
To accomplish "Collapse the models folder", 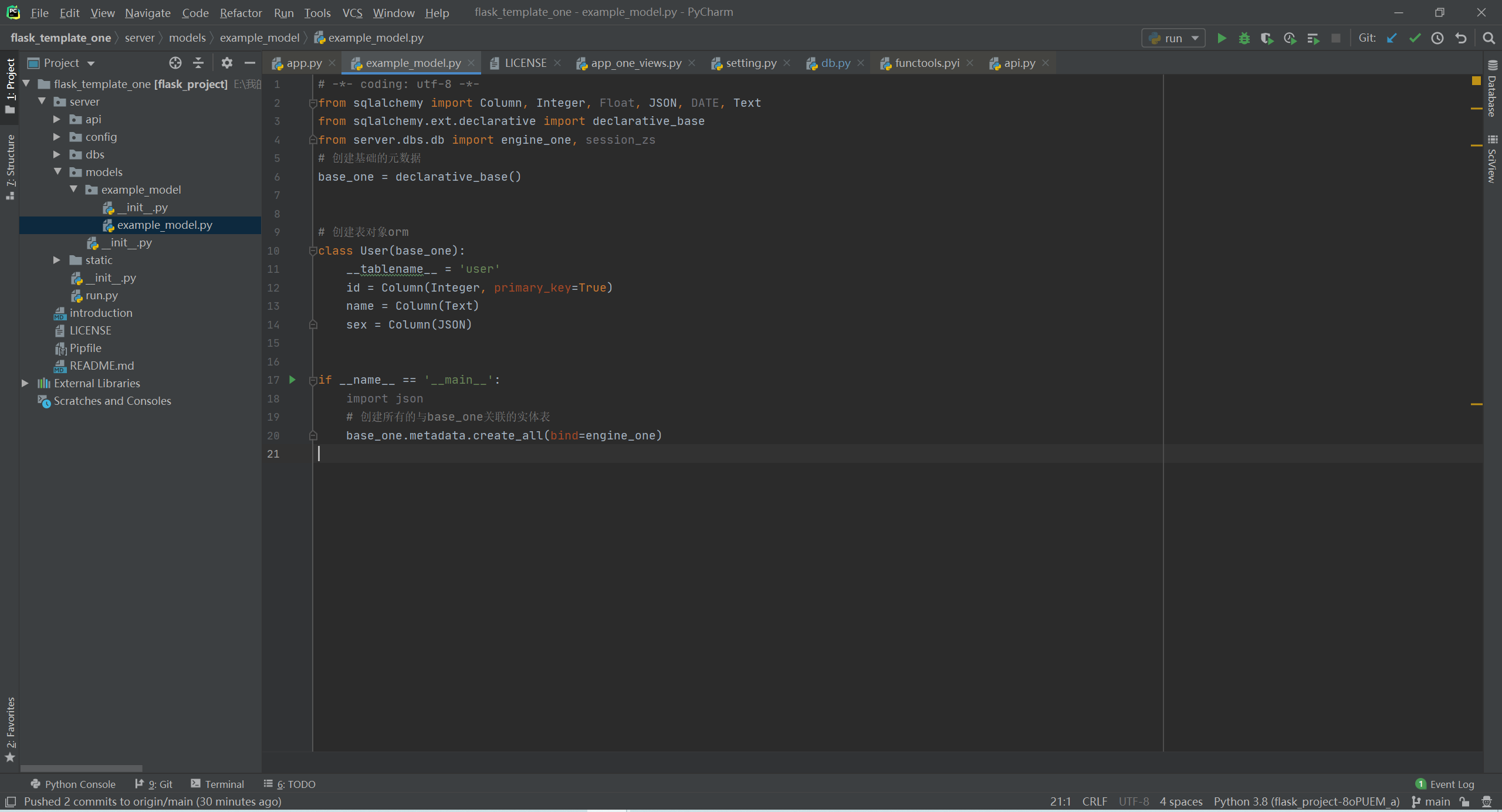I will click(x=57, y=172).
